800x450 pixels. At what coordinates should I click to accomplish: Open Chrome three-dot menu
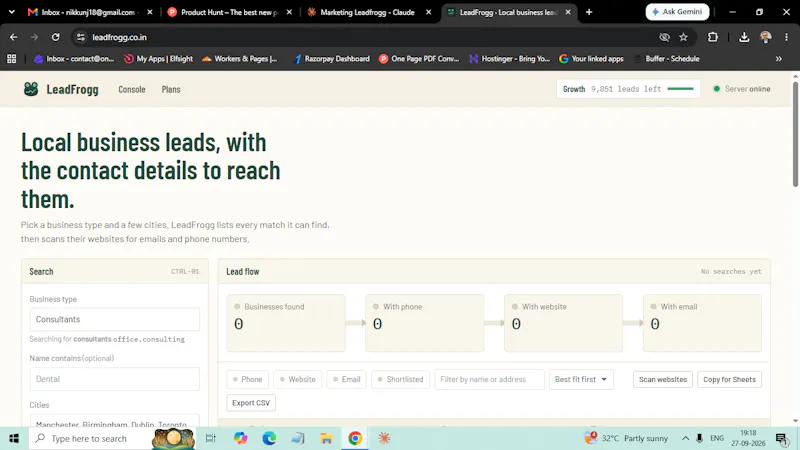(786, 37)
